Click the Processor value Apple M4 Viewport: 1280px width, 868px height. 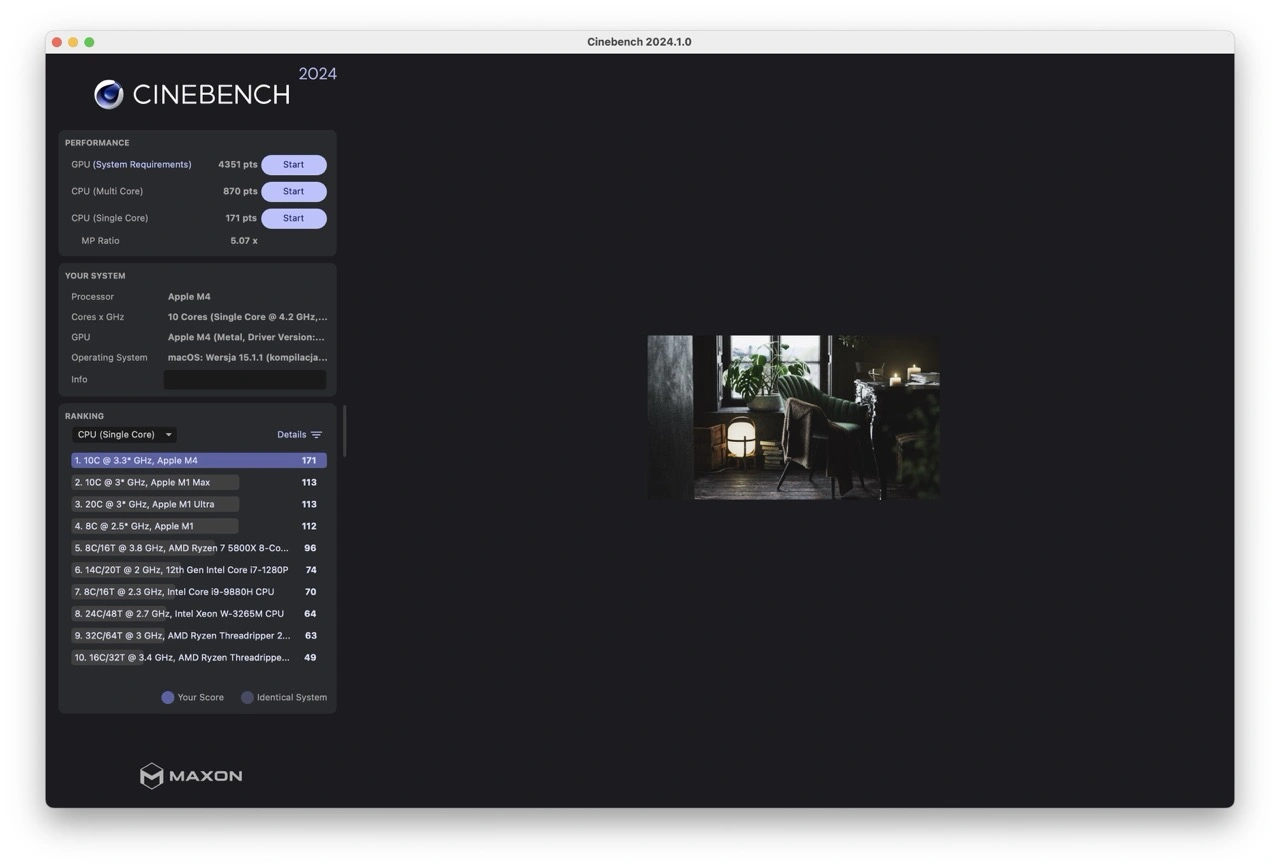click(189, 297)
